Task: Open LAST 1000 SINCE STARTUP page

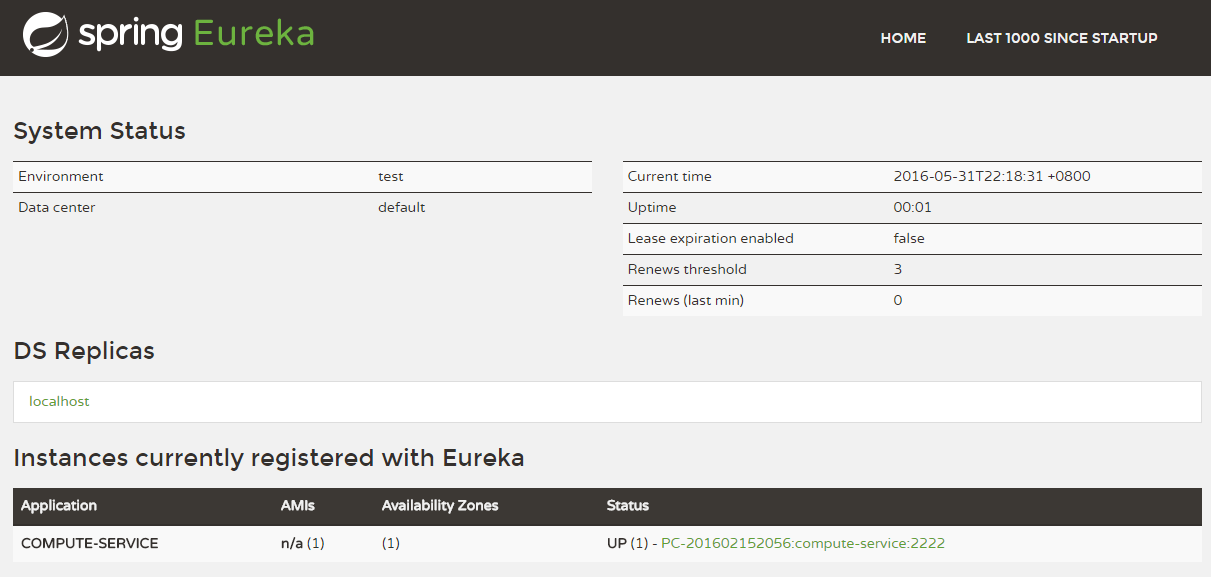Action: (1061, 38)
